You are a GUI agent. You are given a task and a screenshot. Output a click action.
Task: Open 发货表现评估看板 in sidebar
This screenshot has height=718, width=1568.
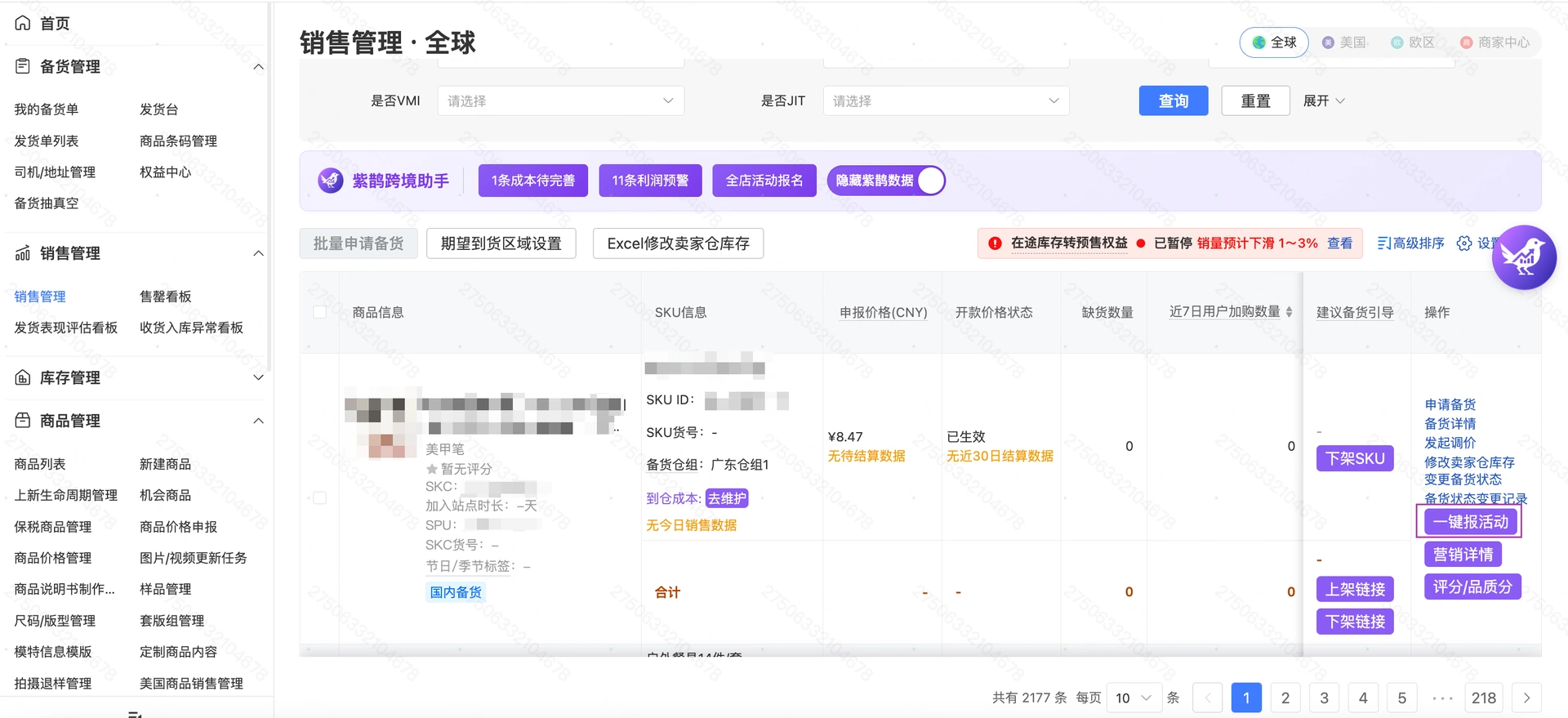pyautogui.click(x=66, y=328)
